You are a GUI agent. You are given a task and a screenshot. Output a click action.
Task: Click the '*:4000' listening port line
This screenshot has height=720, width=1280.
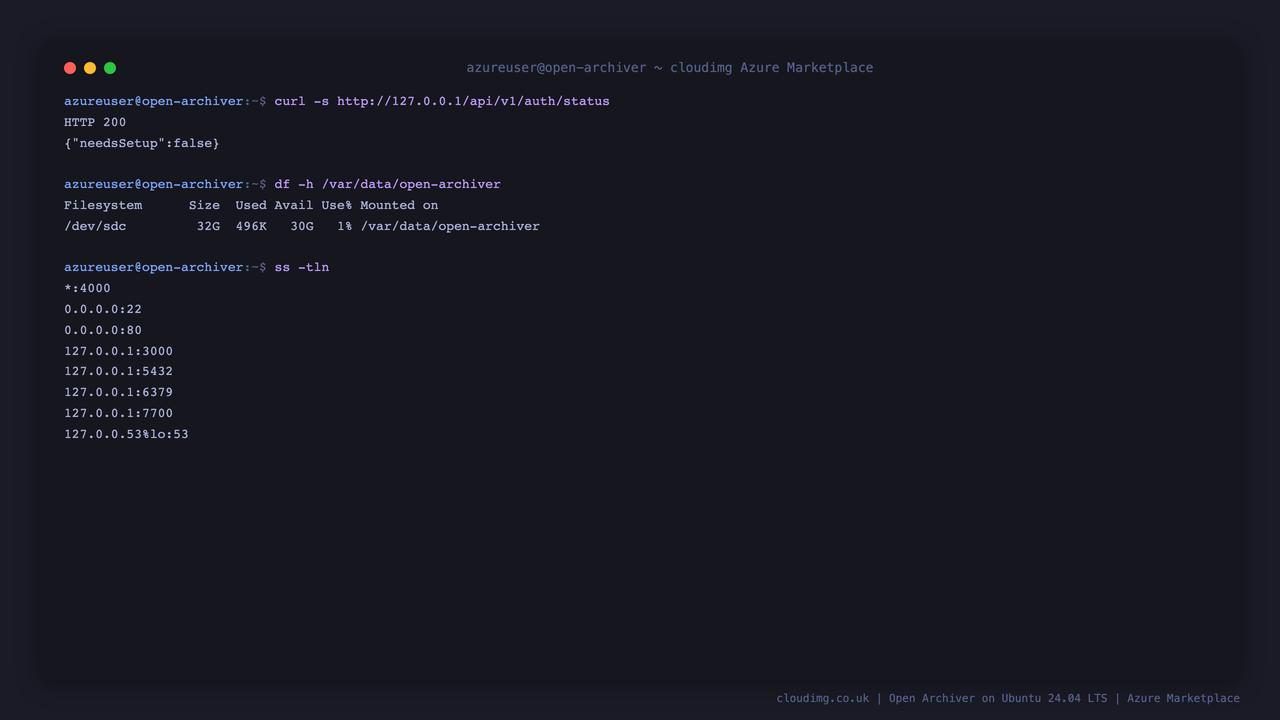pyautogui.click(x=87, y=288)
